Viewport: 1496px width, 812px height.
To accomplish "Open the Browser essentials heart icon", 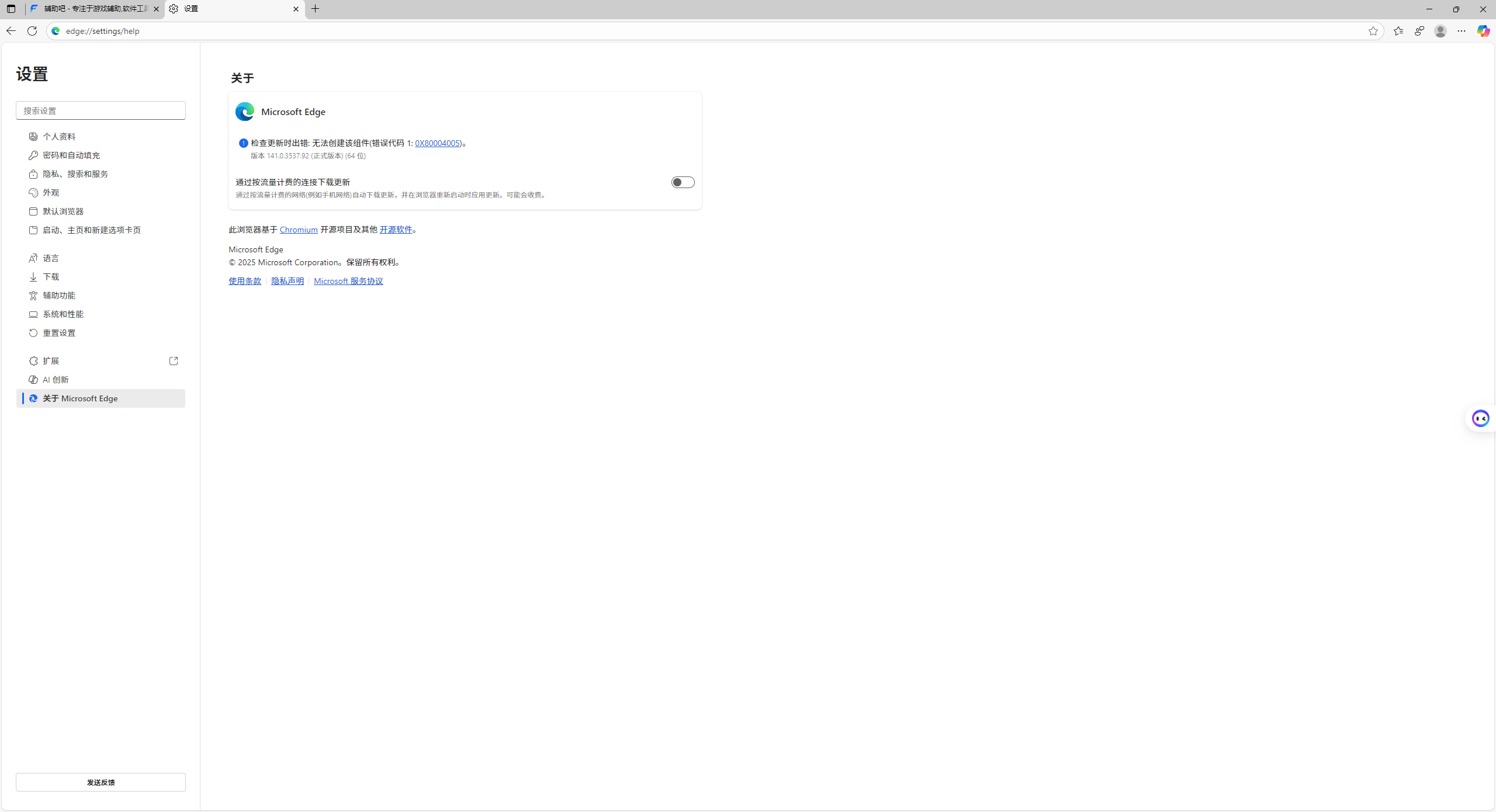I will pos(1419,31).
